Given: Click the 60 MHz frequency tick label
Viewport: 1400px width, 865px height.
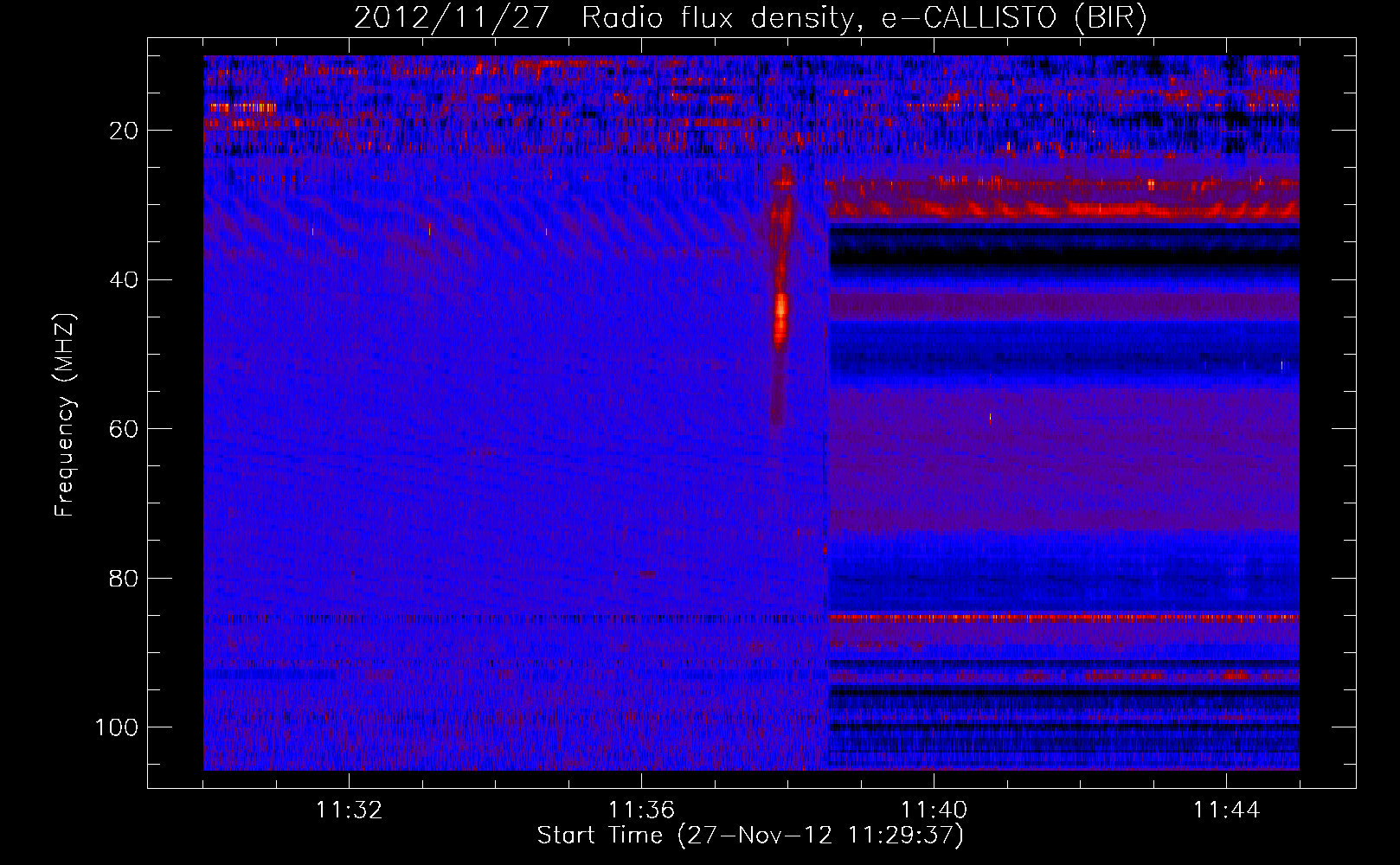Looking at the screenshot, I should pyautogui.click(x=125, y=429).
